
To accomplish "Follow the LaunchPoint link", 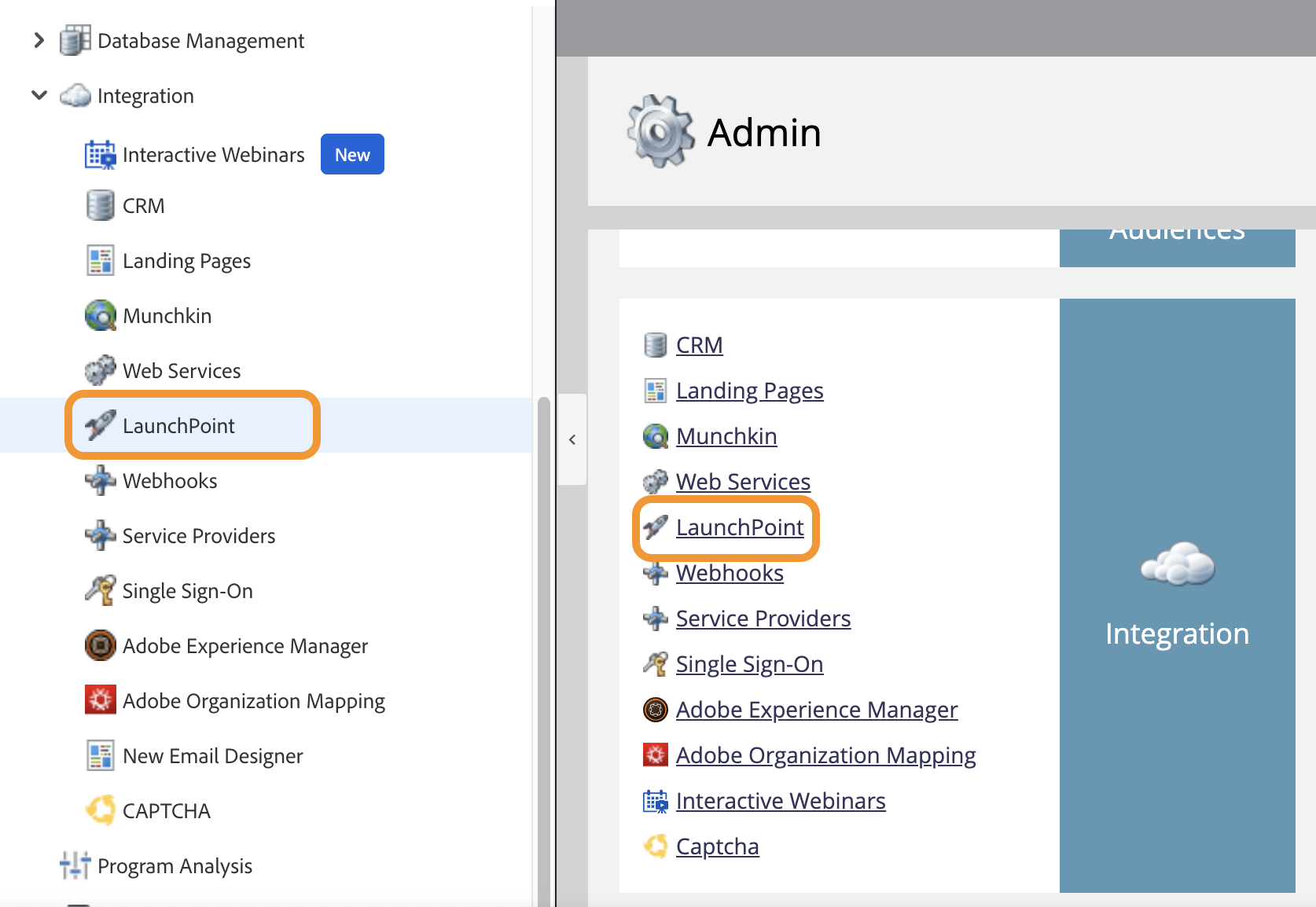I will pos(740,527).
